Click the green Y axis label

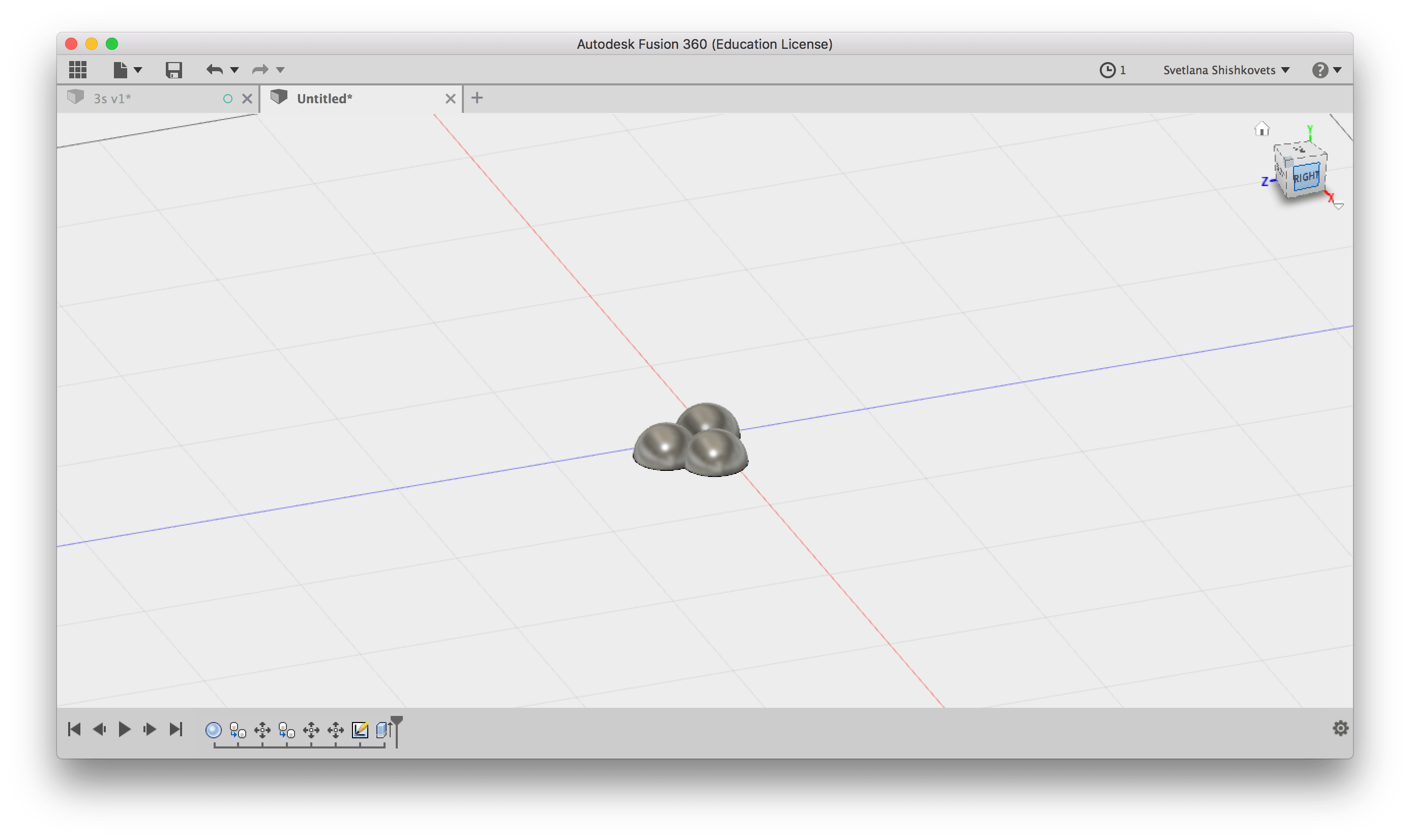pos(1310,130)
